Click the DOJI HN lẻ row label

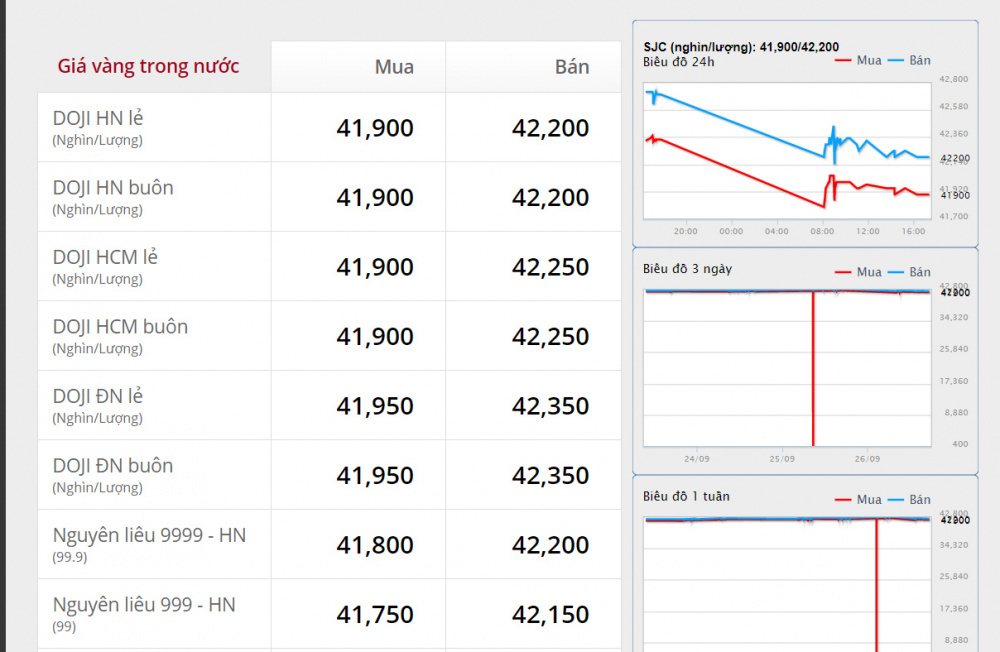(x=98, y=118)
